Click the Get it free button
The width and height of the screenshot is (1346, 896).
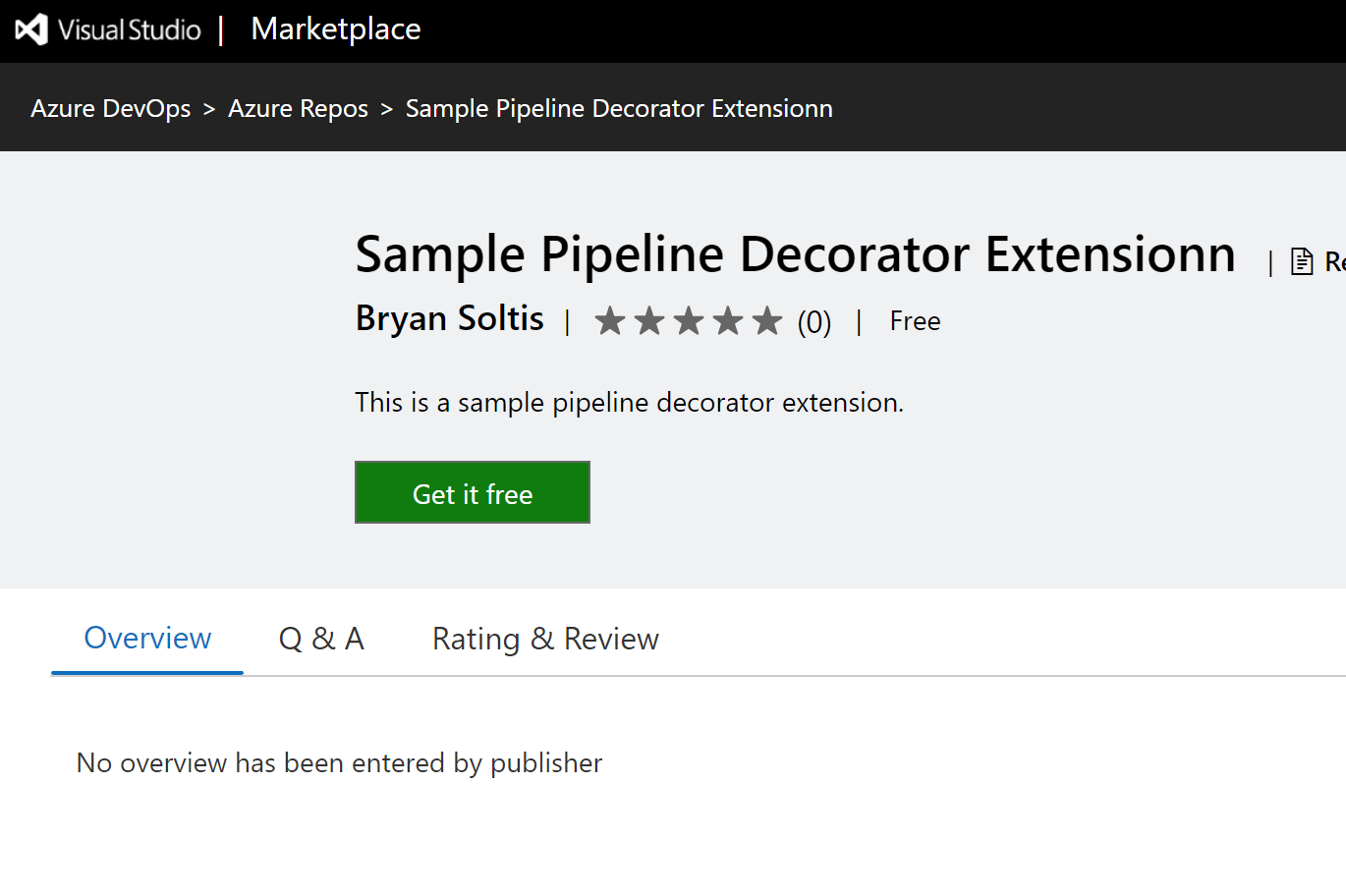(x=472, y=492)
